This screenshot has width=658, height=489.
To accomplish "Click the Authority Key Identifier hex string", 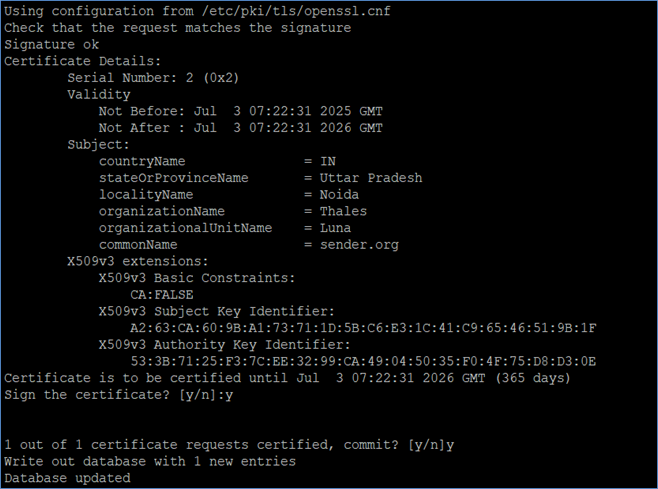I will (363, 361).
